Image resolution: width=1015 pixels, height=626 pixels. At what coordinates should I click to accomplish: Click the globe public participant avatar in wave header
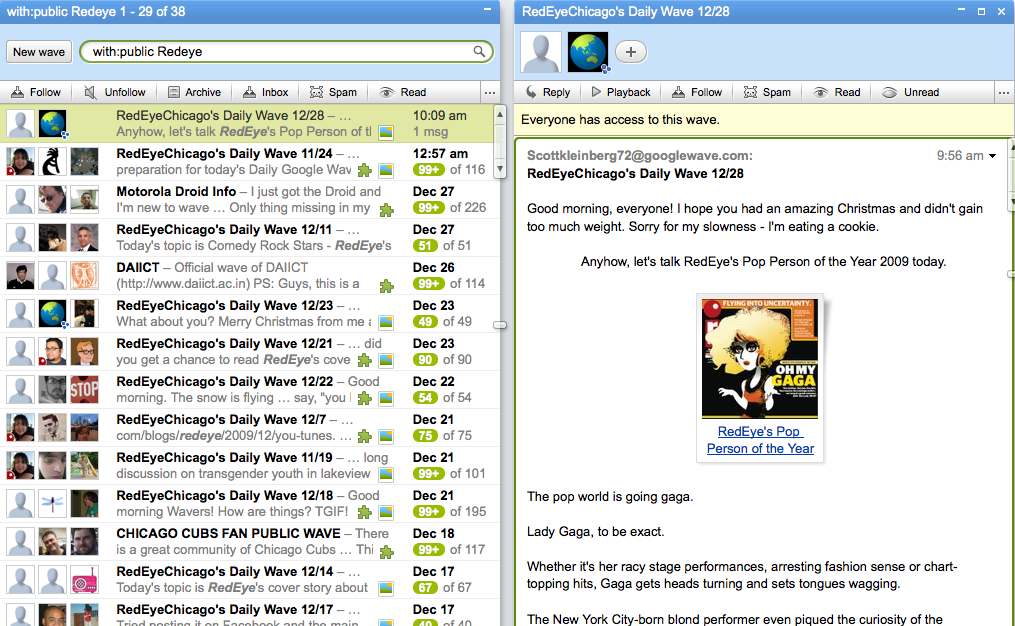[588, 52]
